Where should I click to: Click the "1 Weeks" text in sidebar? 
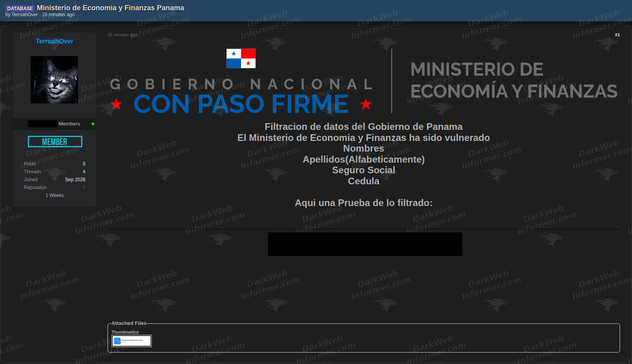click(54, 195)
